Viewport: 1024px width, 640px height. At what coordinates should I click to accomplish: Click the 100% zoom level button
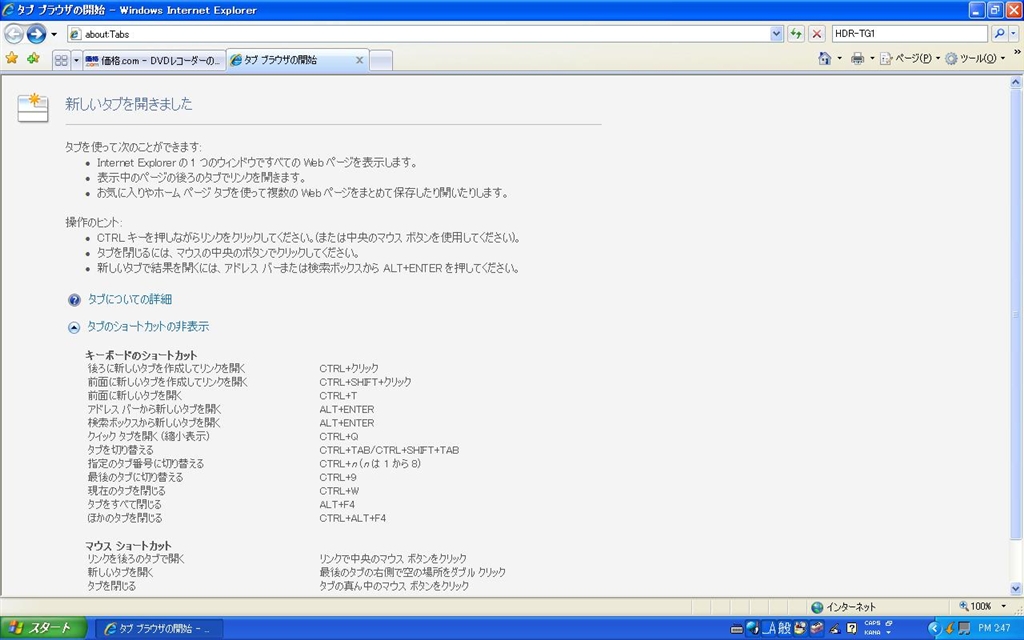point(975,606)
